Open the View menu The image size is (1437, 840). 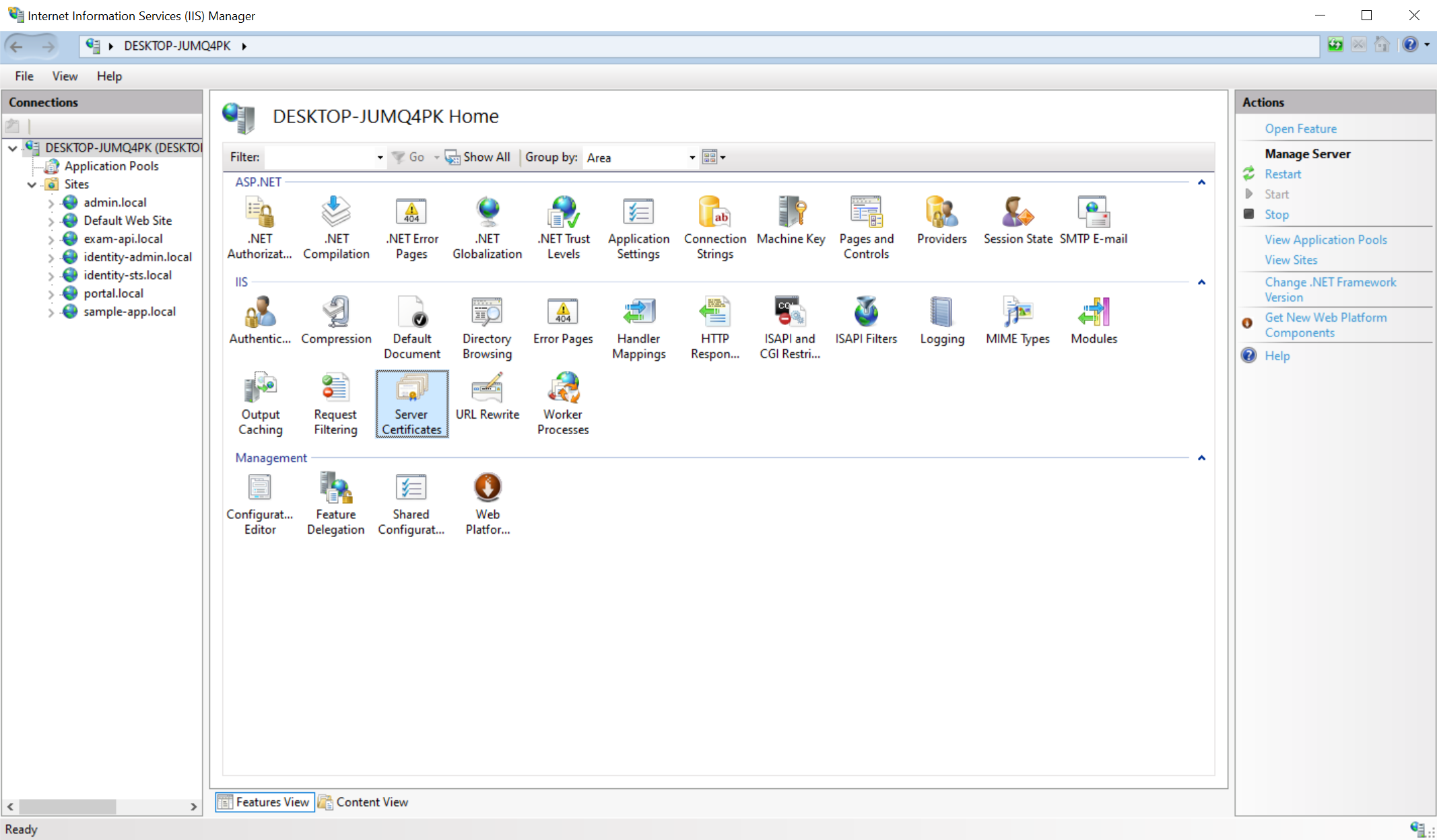pyautogui.click(x=65, y=76)
